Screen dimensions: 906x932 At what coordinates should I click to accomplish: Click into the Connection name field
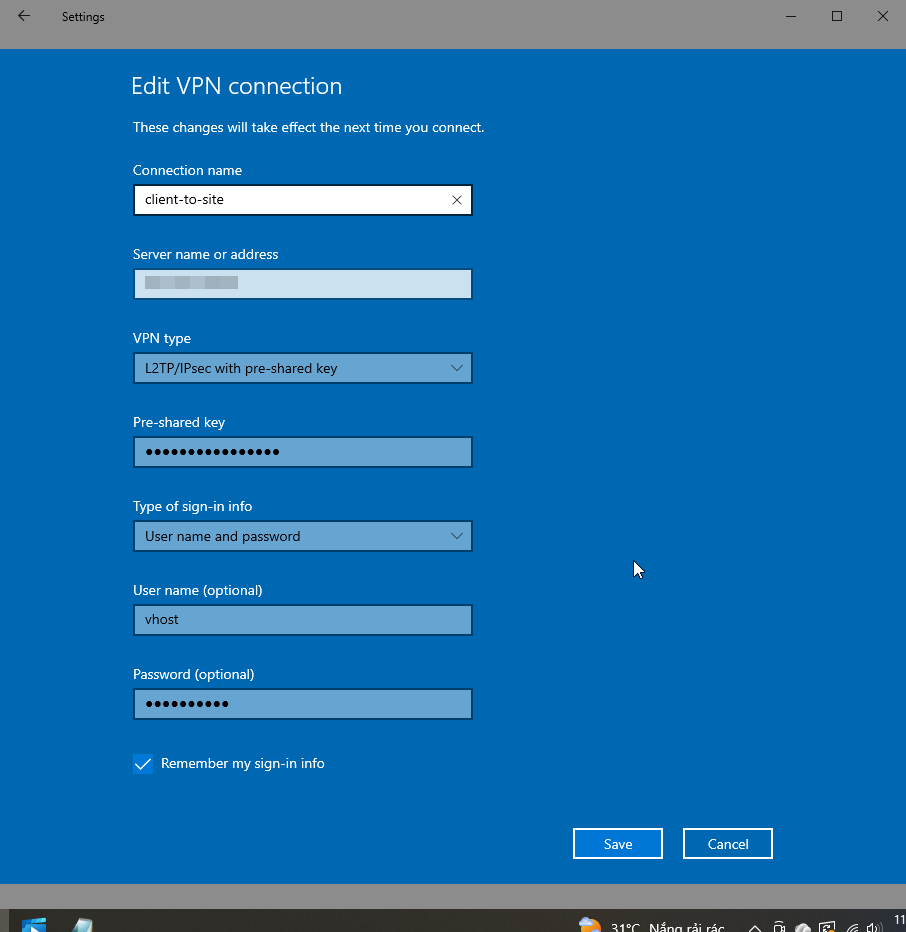click(x=290, y=200)
